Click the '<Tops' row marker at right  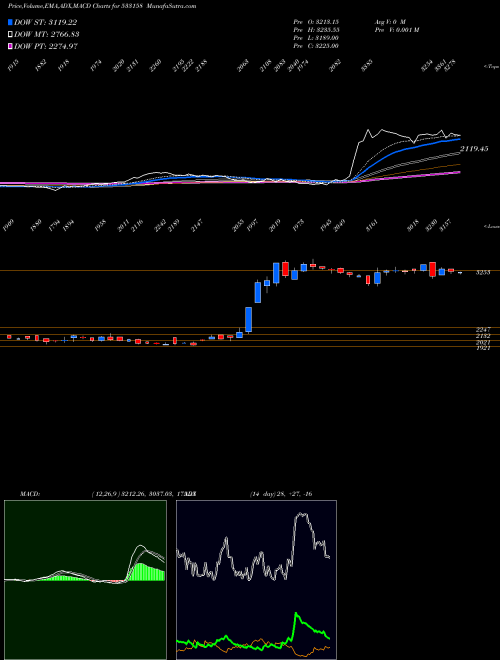(491, 67)
